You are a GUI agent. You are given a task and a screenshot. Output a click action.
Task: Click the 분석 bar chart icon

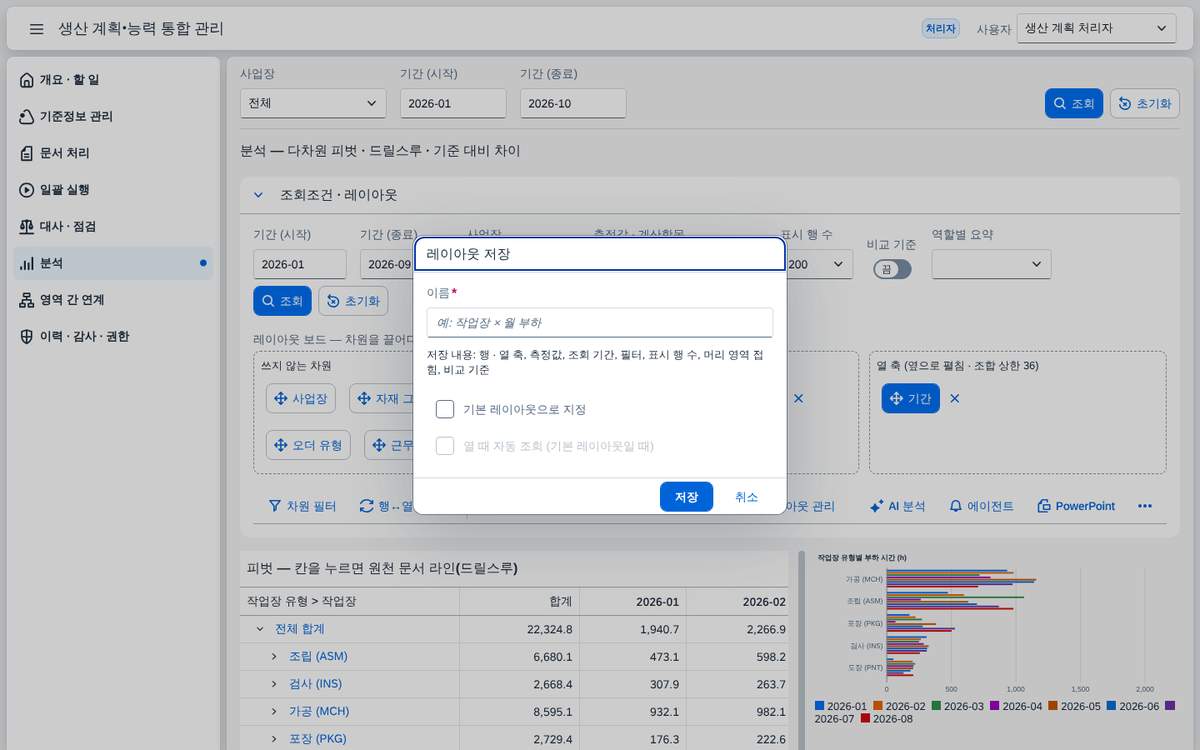click(27, 263)
